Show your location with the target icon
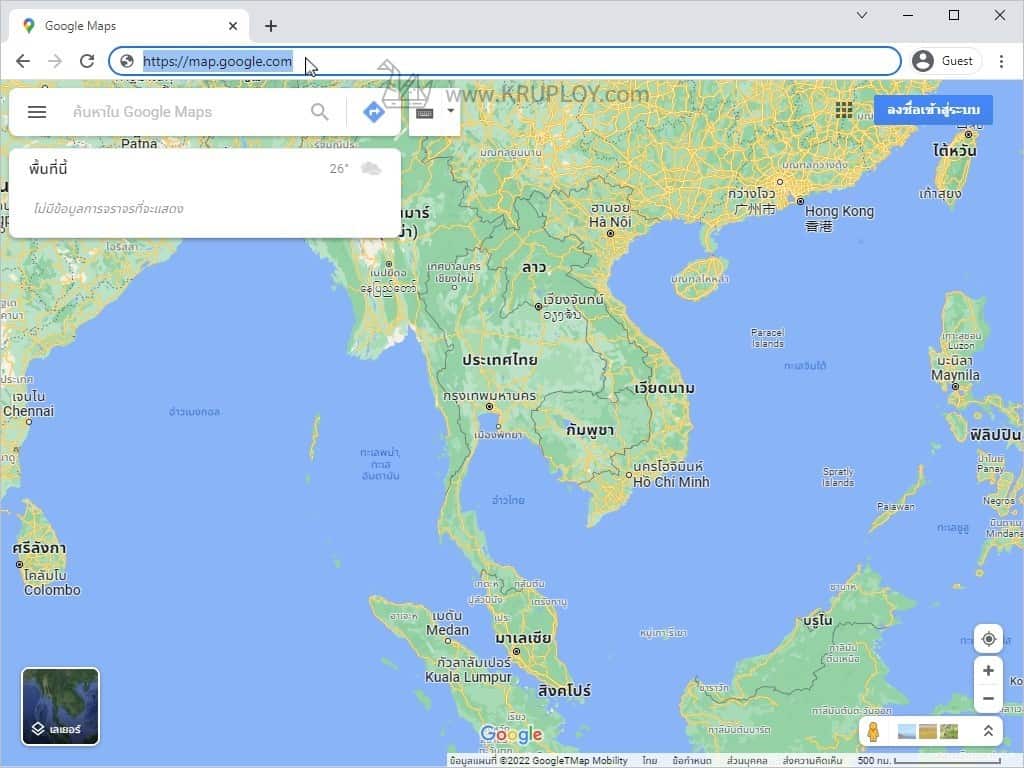 (x=988, y=639)
